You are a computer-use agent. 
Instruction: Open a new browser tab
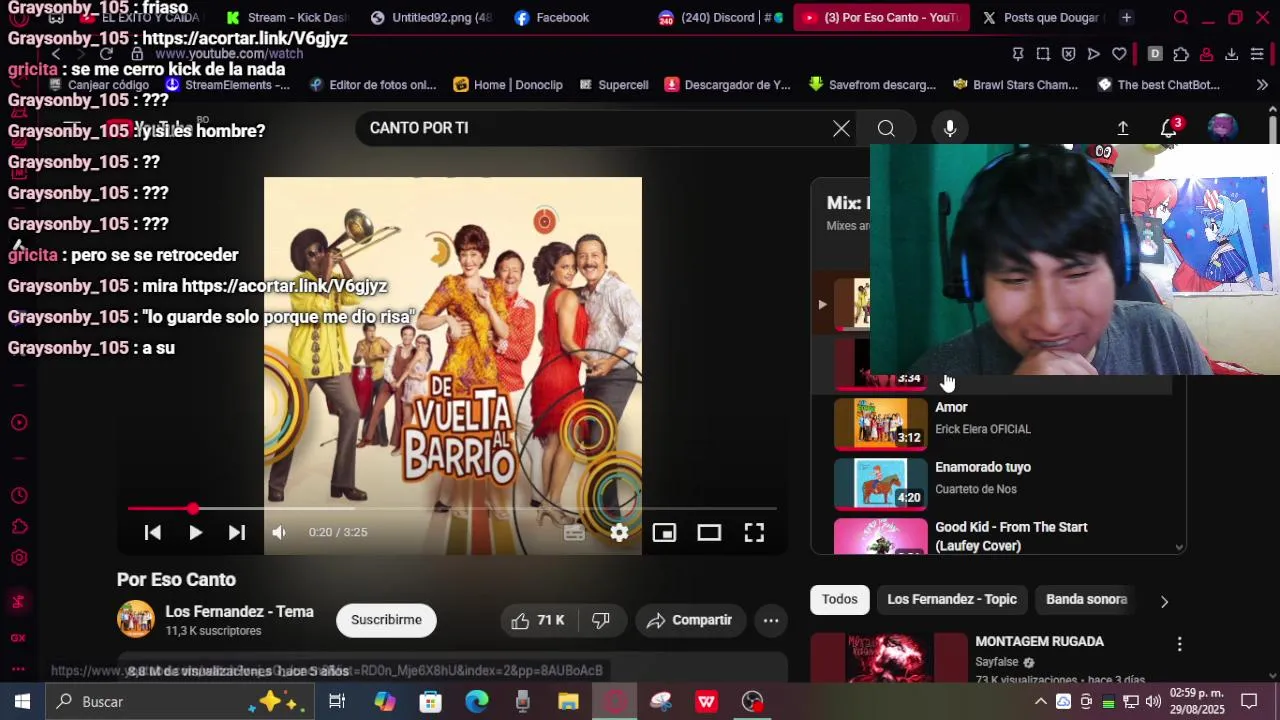[1126, 17]
